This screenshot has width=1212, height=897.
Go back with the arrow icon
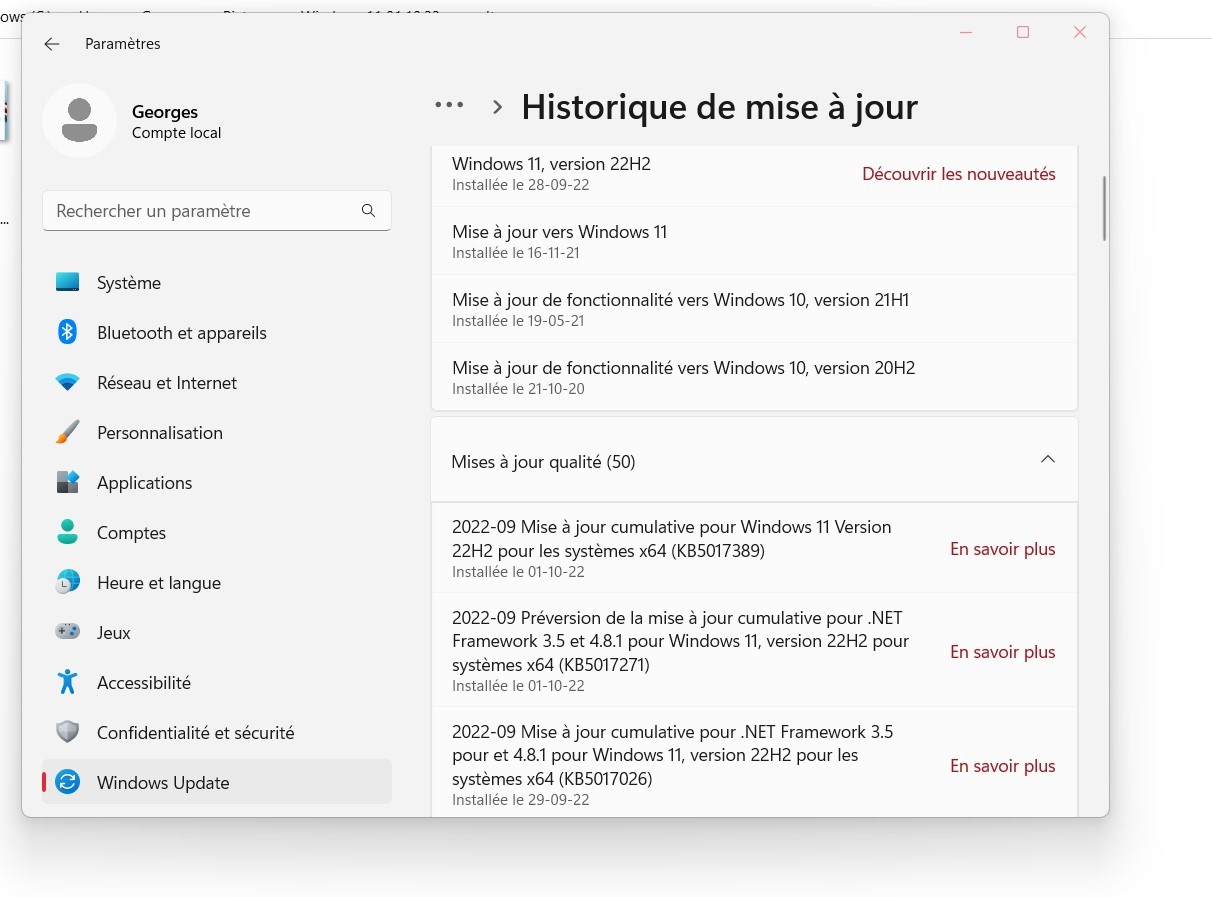click(x=52, y=44)
